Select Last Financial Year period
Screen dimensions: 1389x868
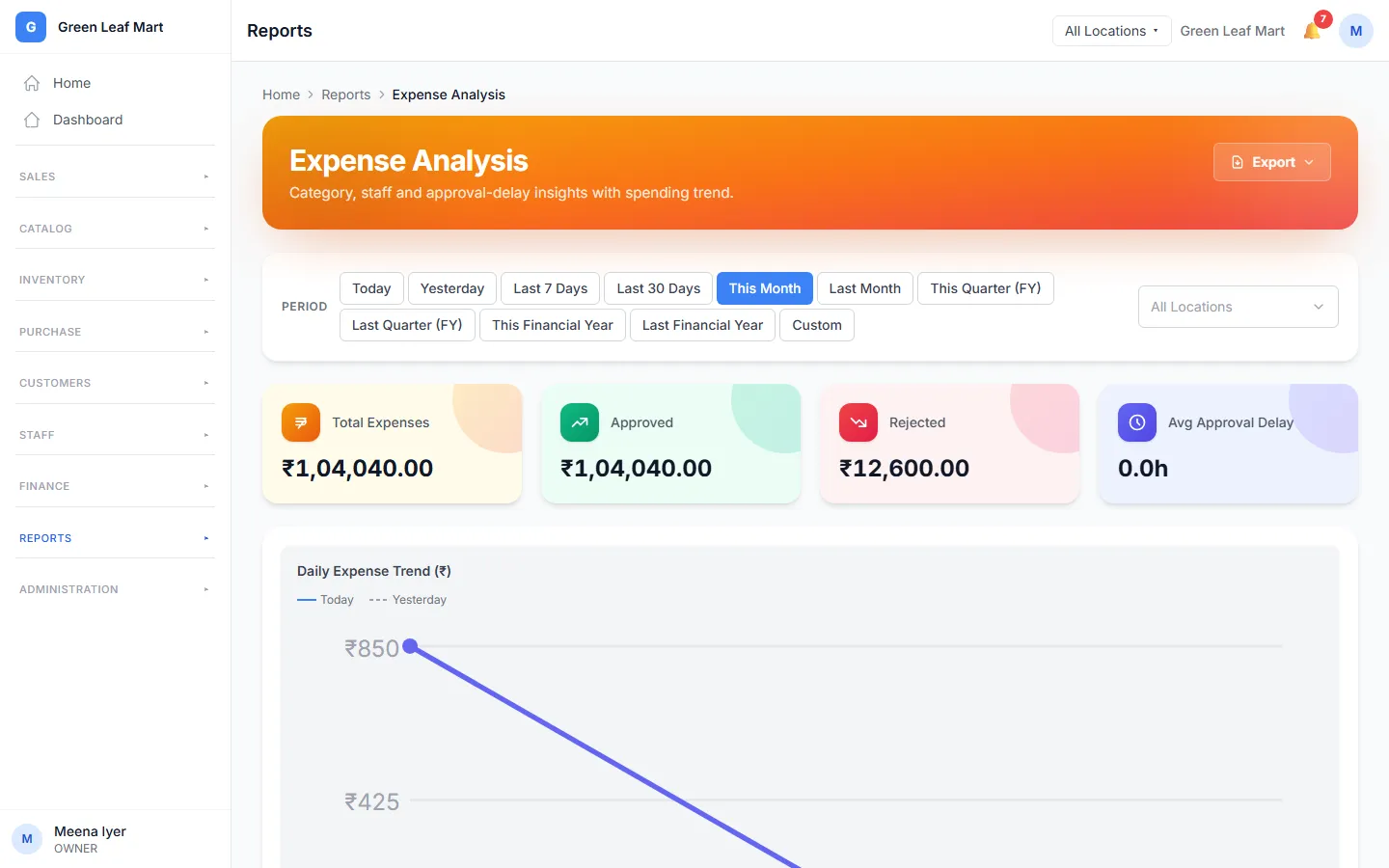[702, 325]
